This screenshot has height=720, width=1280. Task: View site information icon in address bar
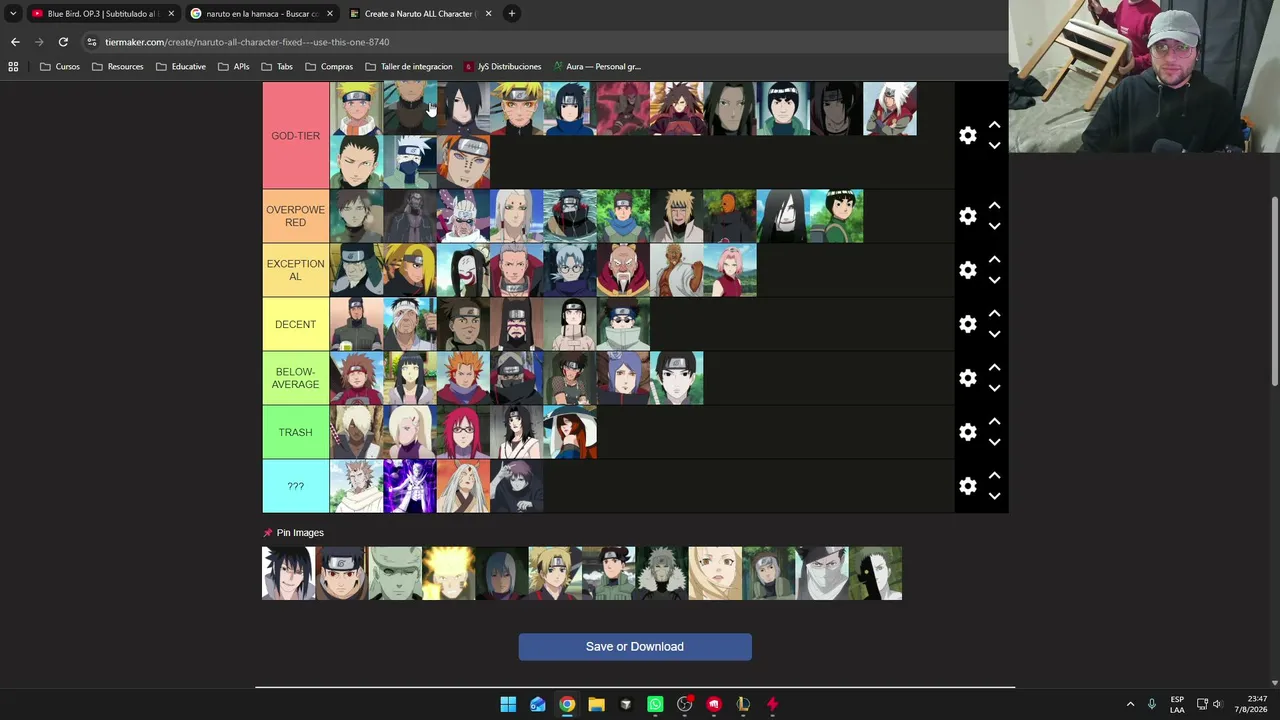92,42
